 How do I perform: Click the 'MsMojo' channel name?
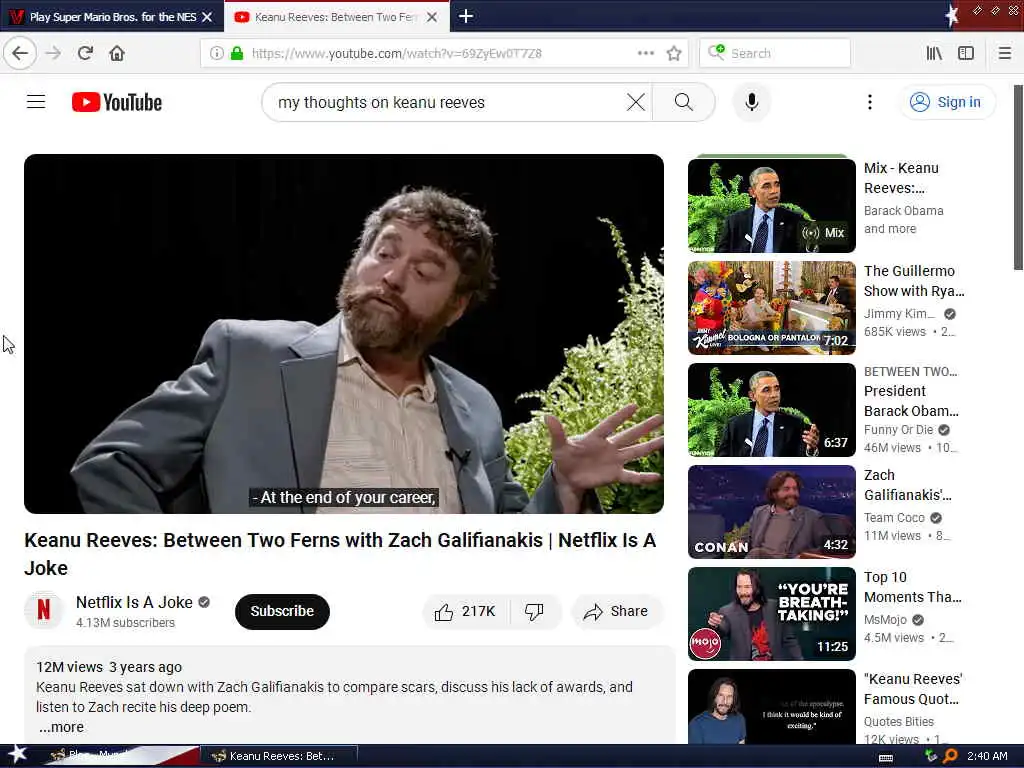[885, 620]
